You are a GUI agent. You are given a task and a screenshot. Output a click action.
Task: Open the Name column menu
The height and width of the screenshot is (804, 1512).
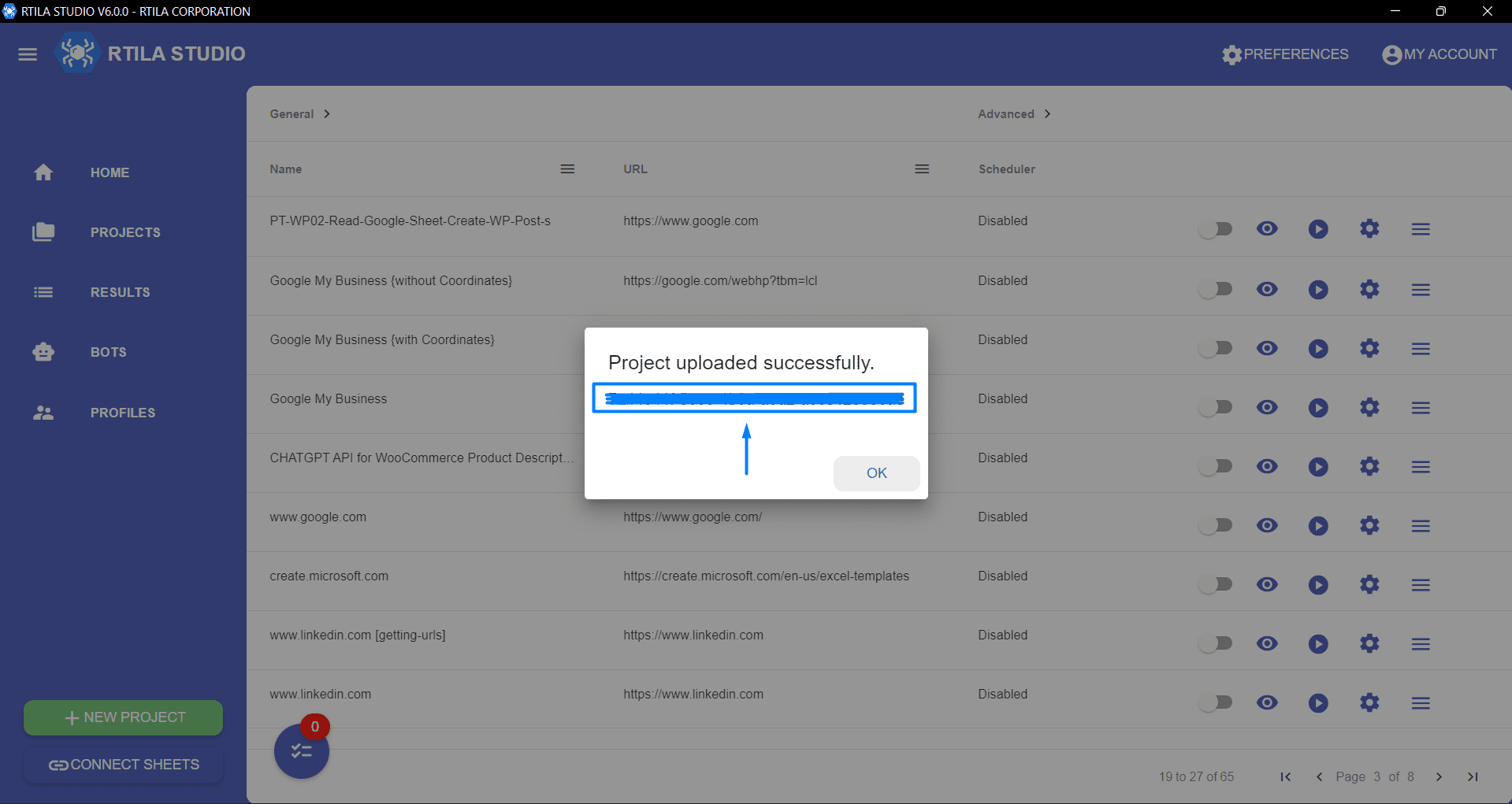[567, 169]
